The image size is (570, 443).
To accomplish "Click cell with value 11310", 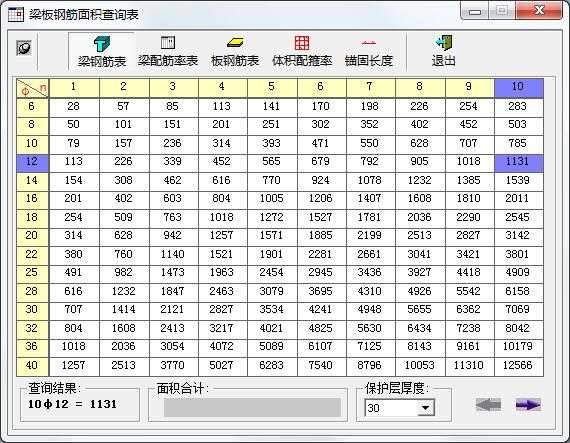I will coord(469,366).
